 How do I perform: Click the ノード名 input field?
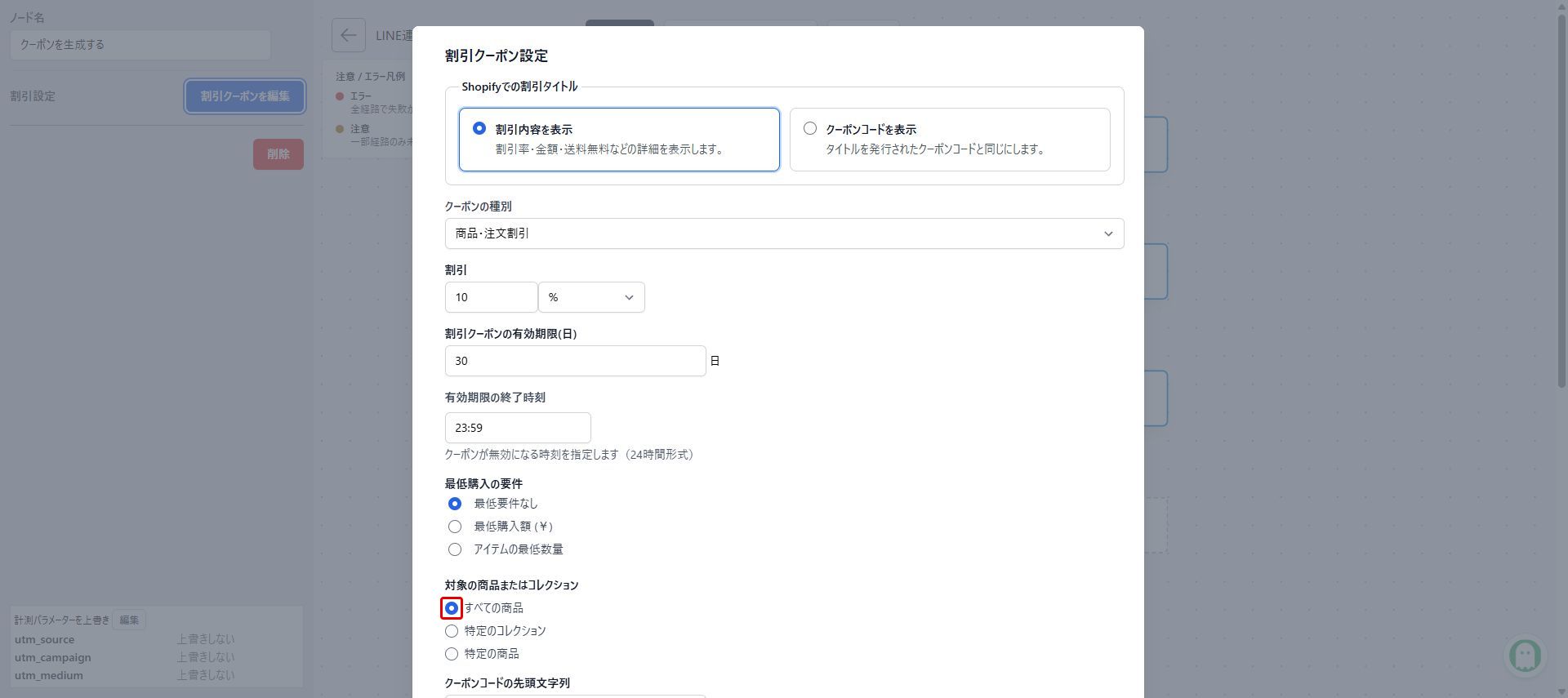click(x=140, y=45)
